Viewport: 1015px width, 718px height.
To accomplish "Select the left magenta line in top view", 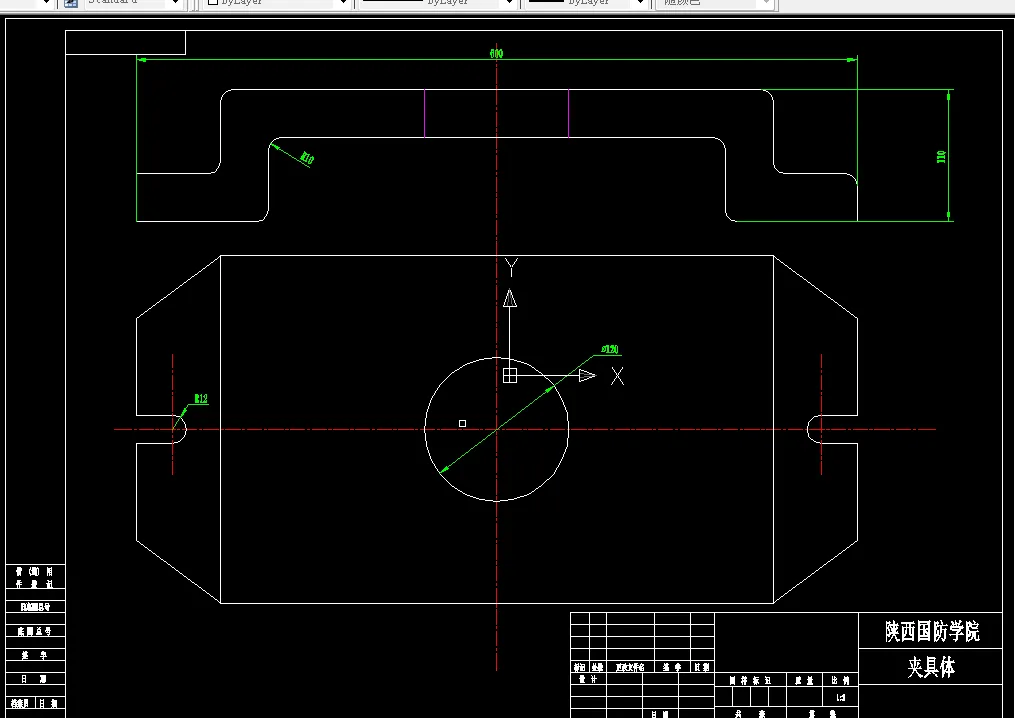I will pyautogui.click(x=425, y=113).
